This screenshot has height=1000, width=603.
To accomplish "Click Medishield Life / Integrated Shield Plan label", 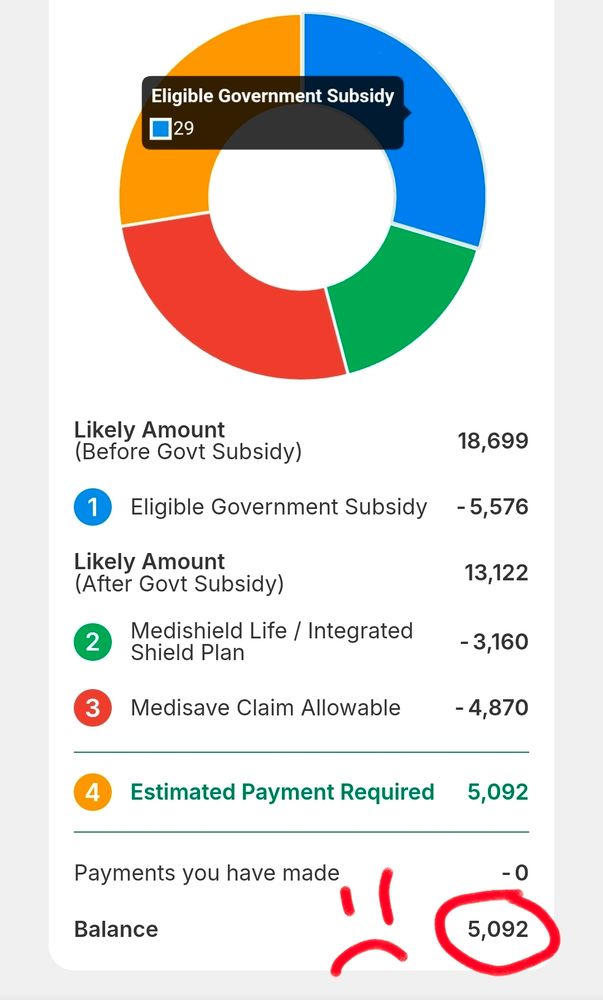I will 271,642.
